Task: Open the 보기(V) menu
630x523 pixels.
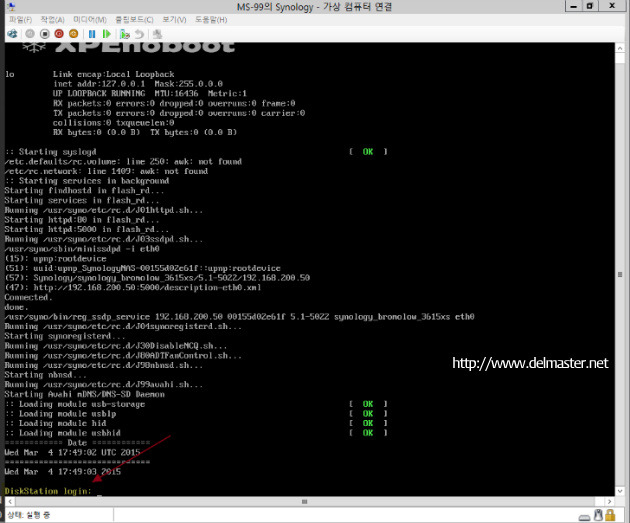Action: tap(174, 19)
